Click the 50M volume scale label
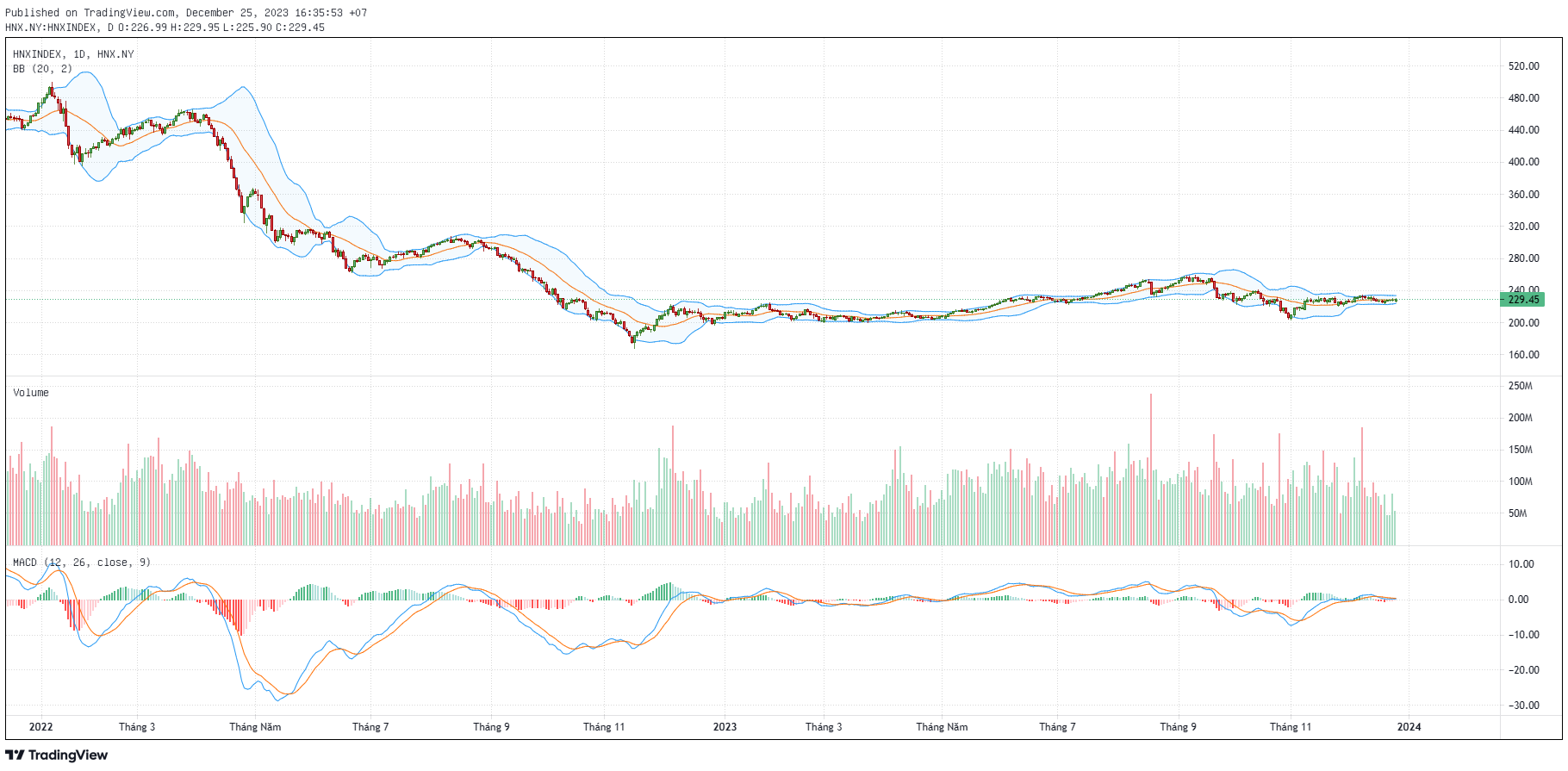Image resolution: width=1568 pixels, height=771 pixels. (1518, 513)
